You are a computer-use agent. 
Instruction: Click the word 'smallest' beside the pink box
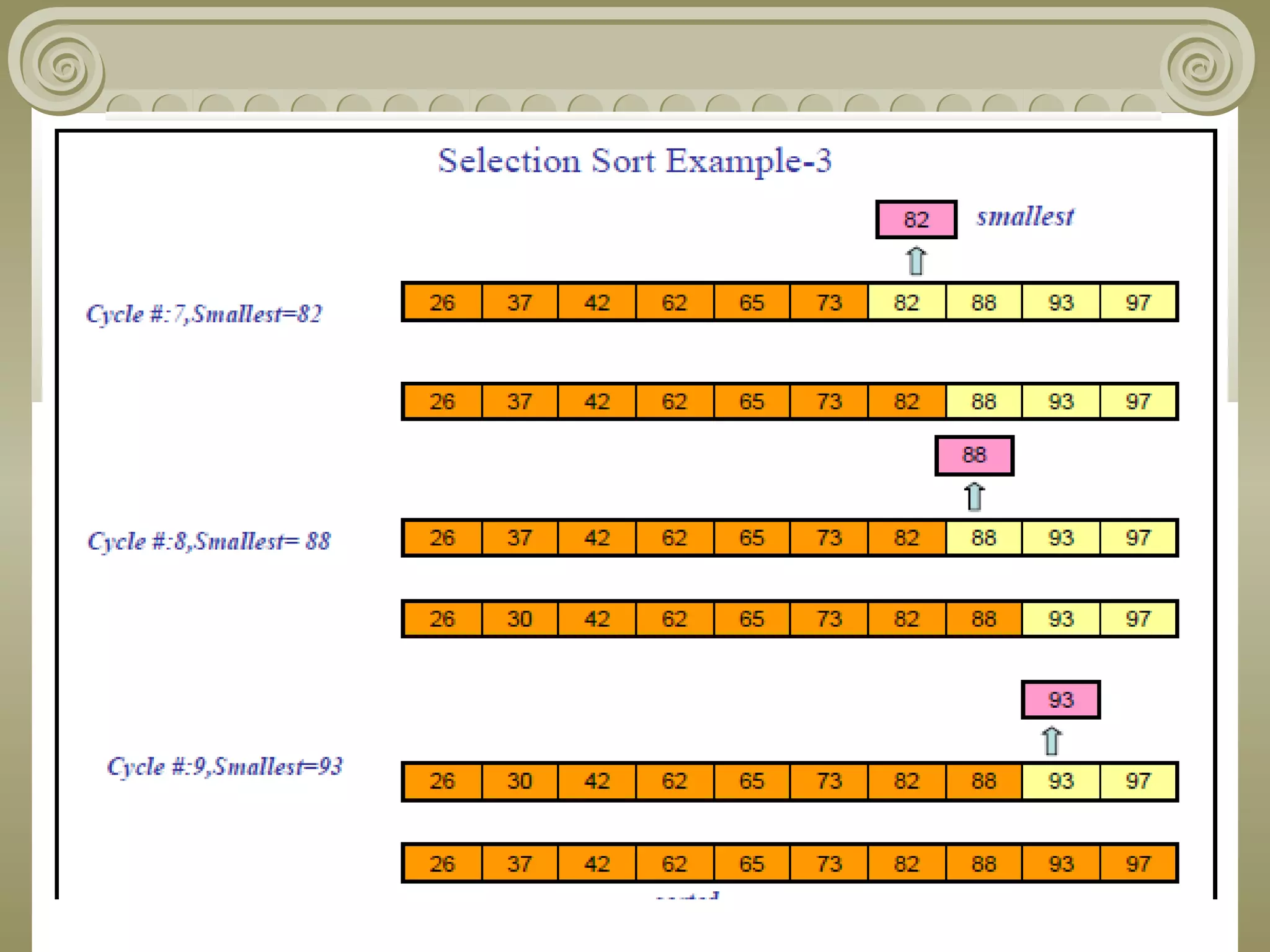coord(1025,217)
